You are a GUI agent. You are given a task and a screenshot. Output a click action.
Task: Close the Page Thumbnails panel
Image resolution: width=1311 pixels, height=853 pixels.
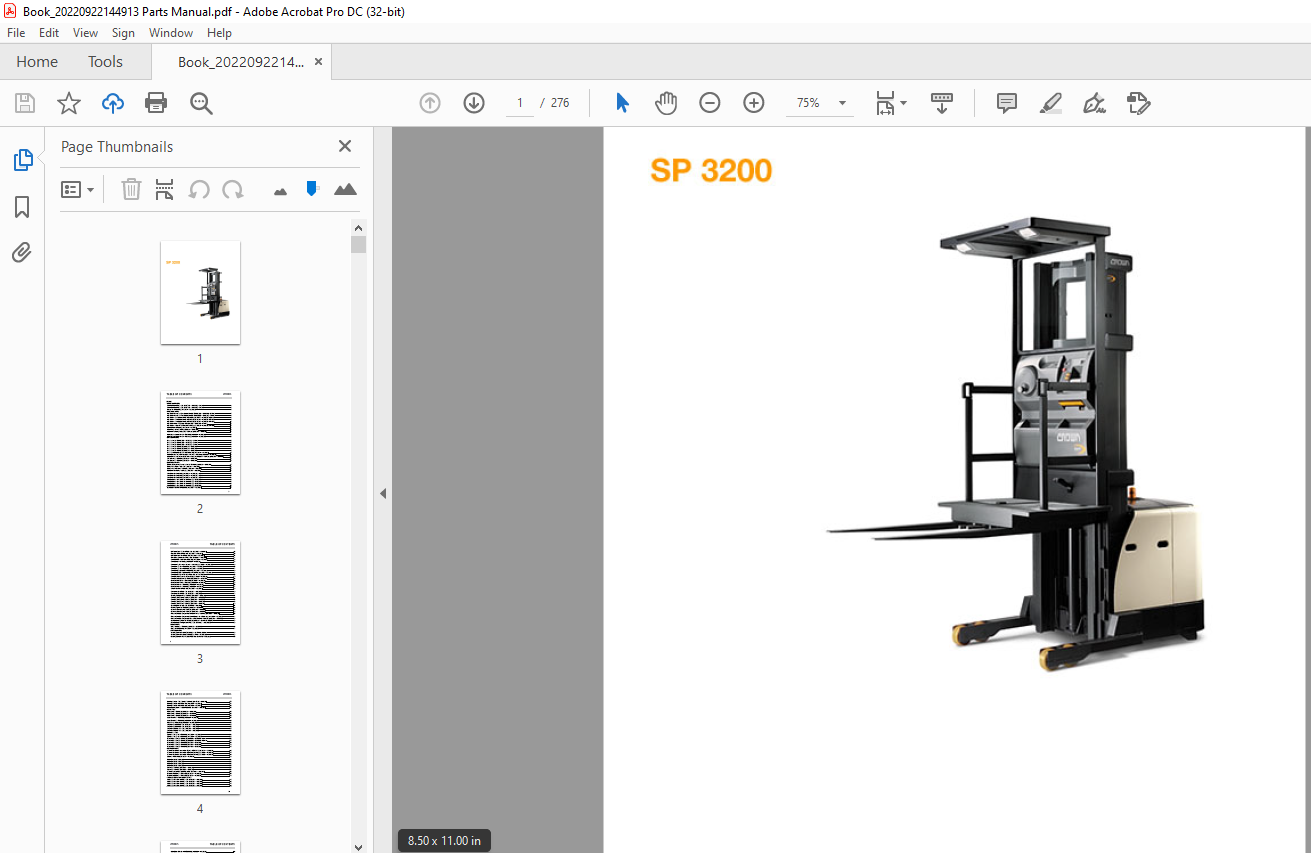click(x=345, y=146)
